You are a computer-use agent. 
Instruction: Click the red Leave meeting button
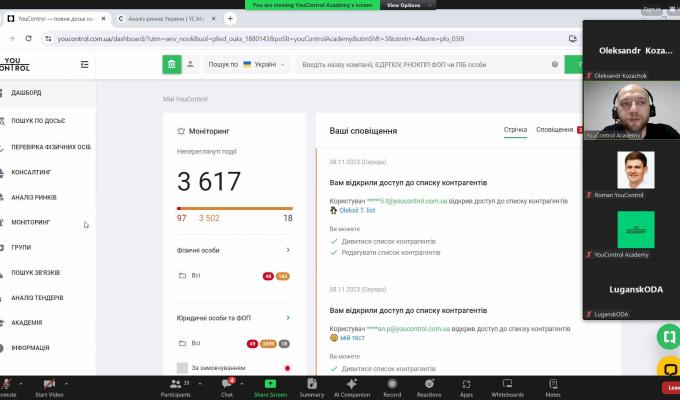point(671,387)
